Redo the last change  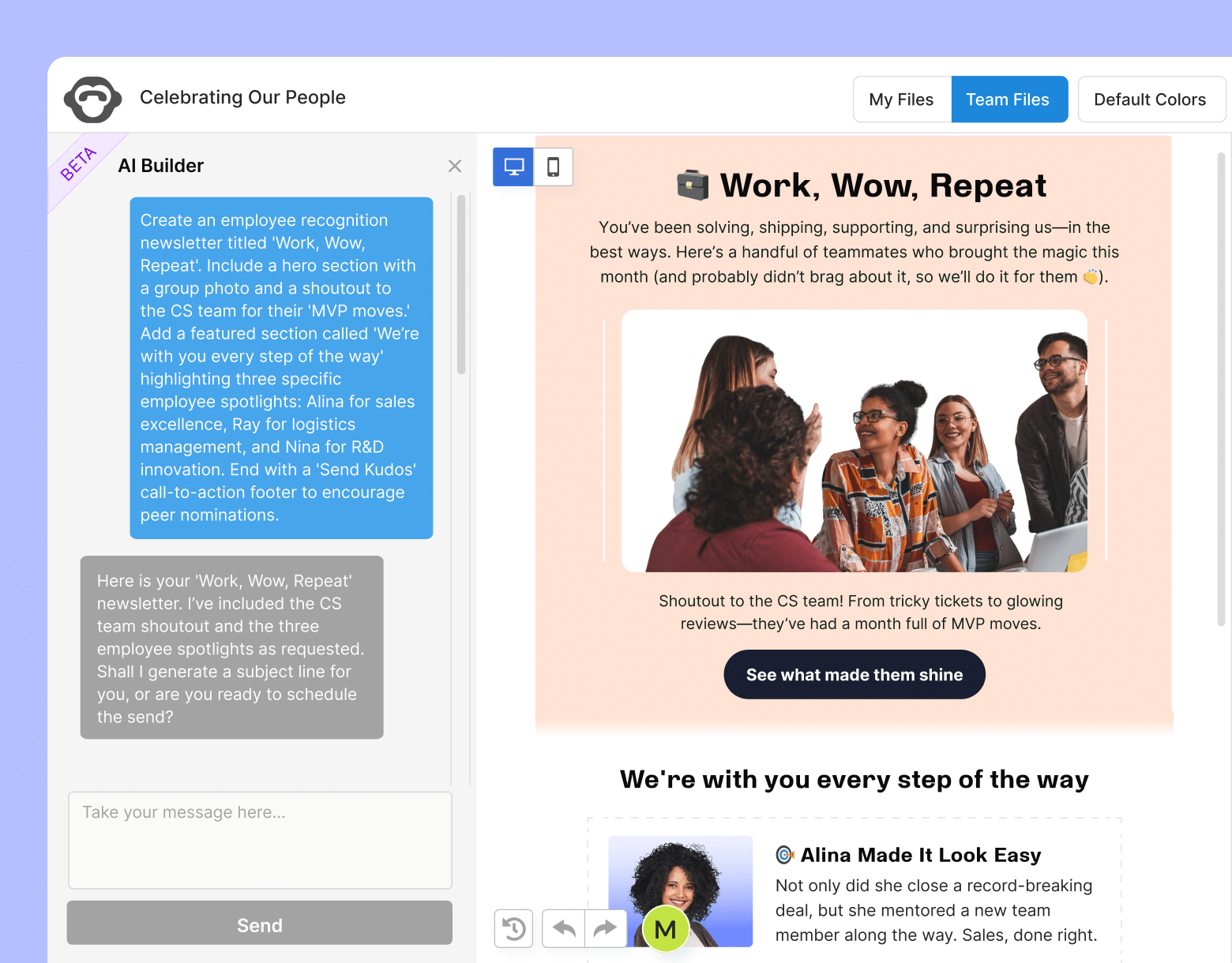tap(605, 929)
